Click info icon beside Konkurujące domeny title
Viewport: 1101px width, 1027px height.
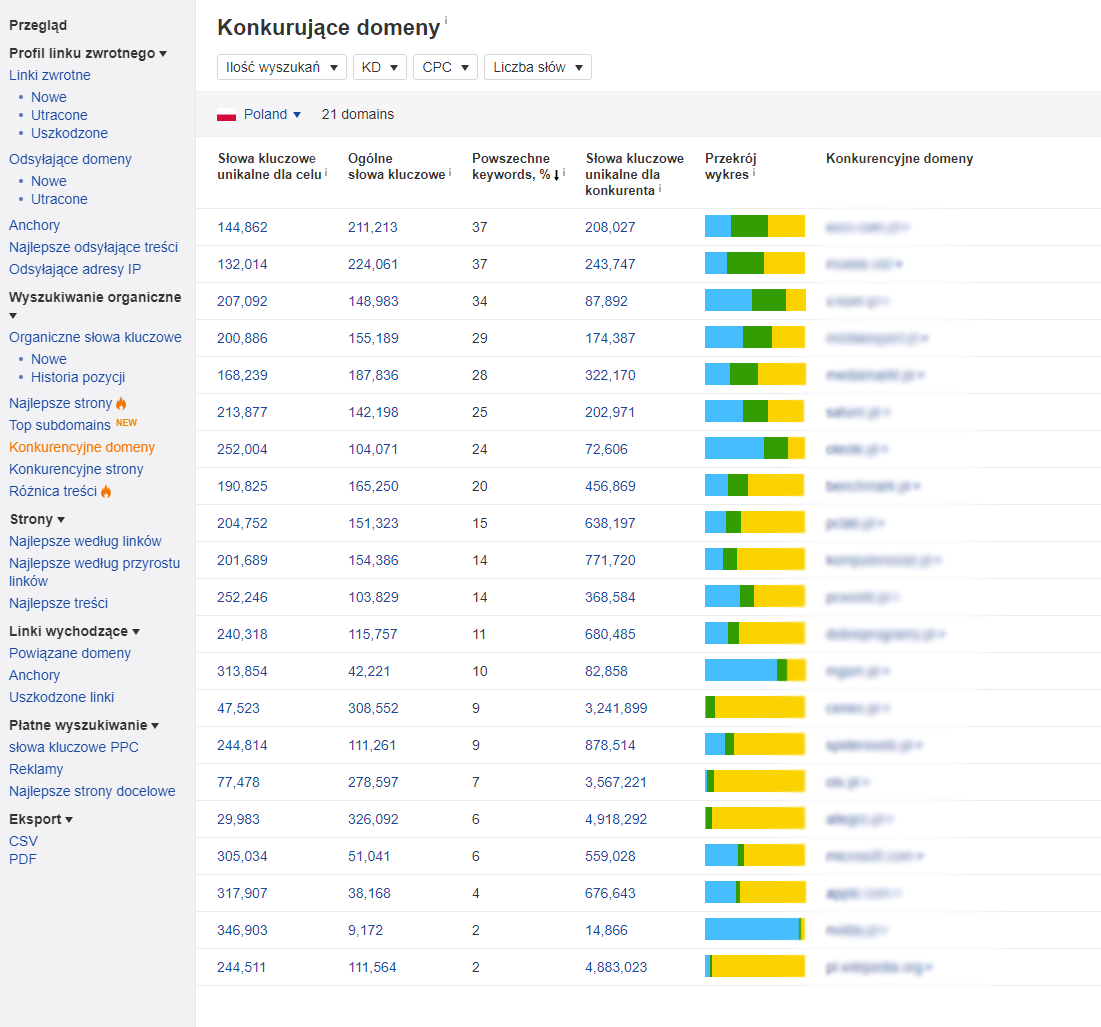446,21
